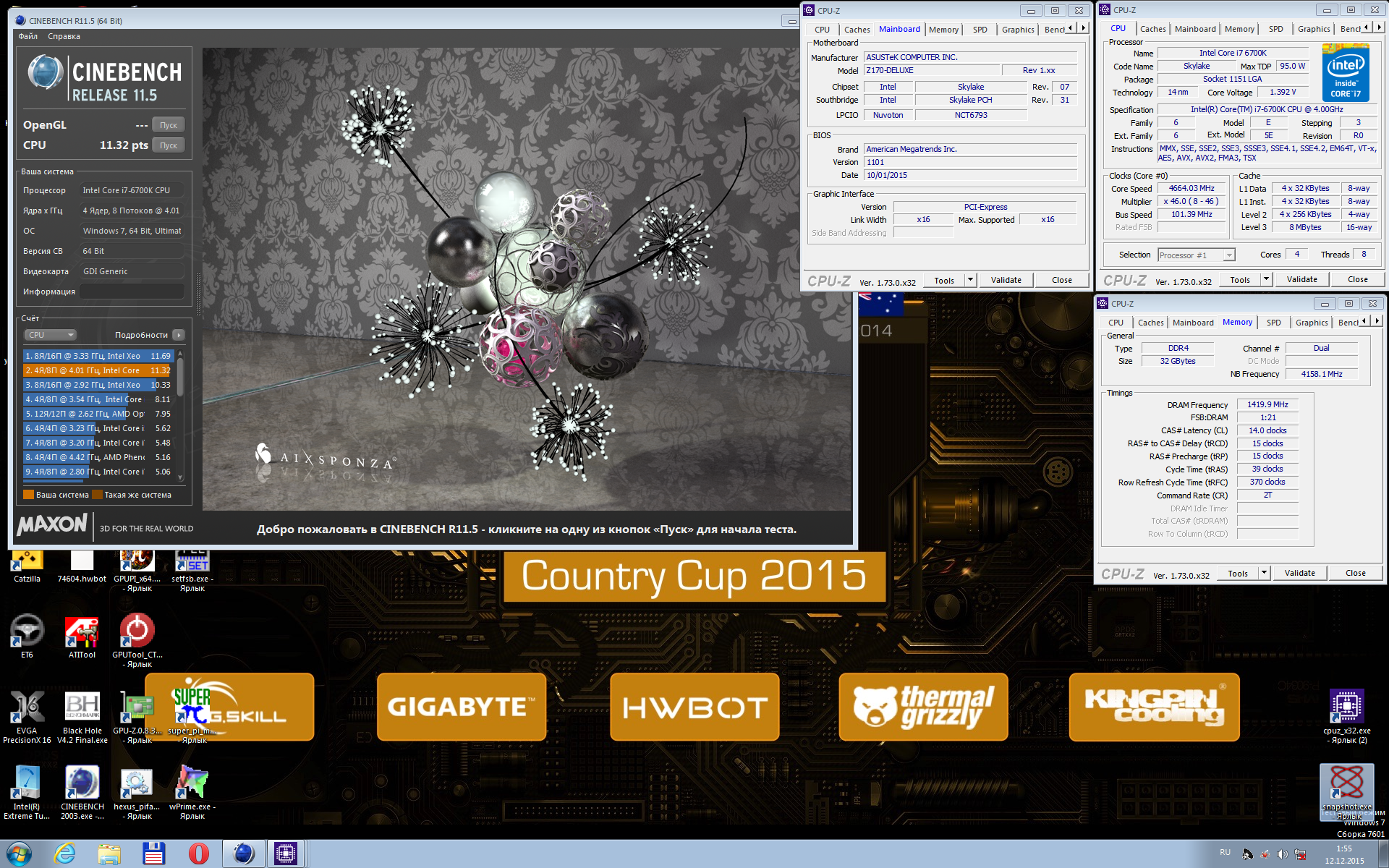Switch to Graphics tab in CPU-Z Memory window
Screen dimensions: 1389x868
click(1312, 323)
